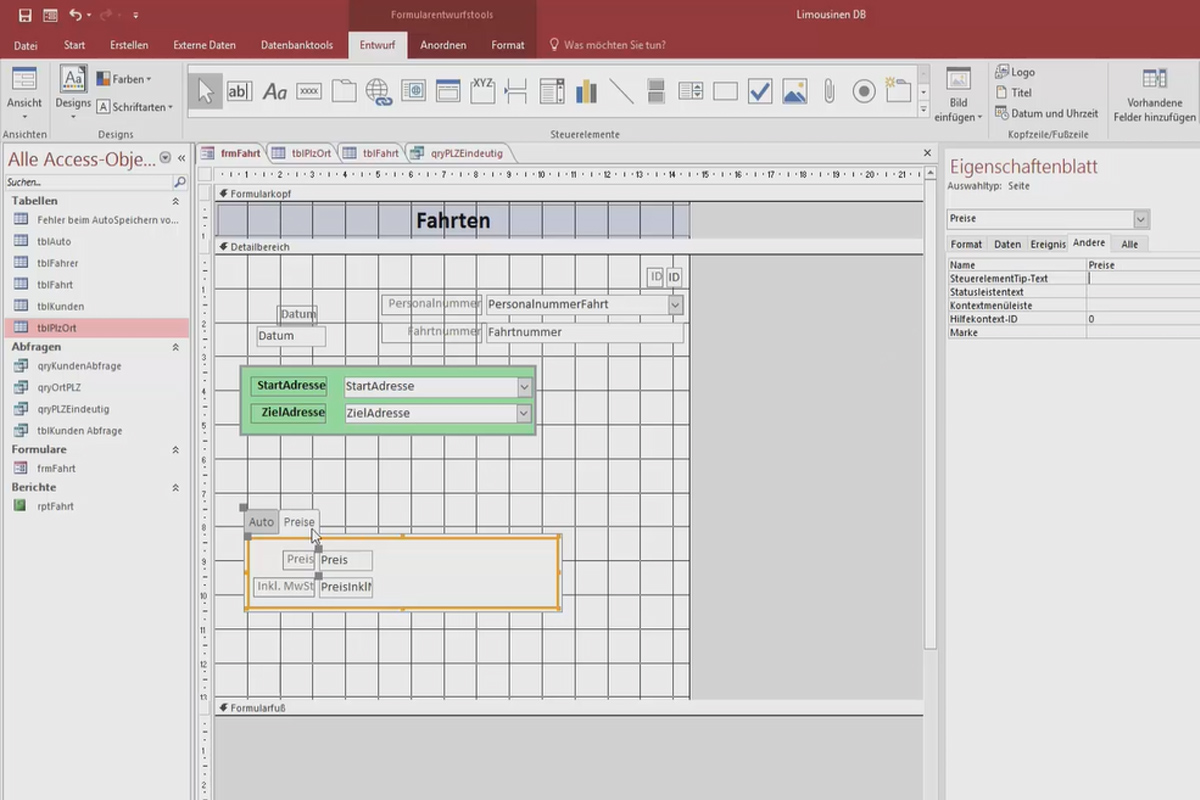
Task: Select the Attachment paperclip control
Action: click(829, 92)
